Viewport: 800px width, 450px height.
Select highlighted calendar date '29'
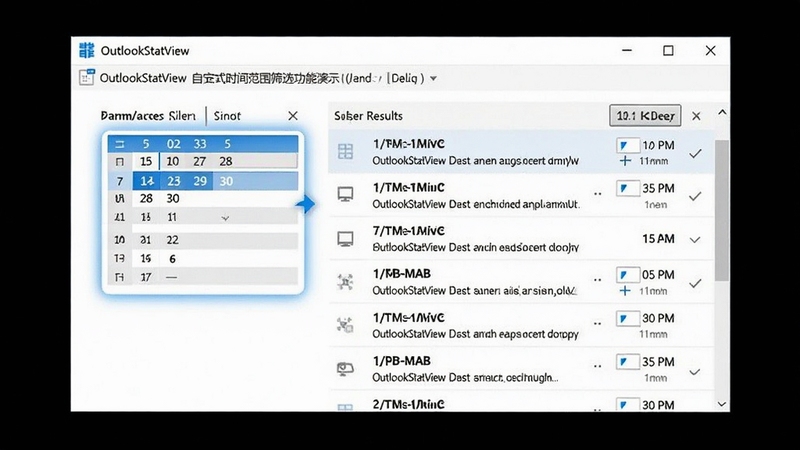(x=200, y=181)
